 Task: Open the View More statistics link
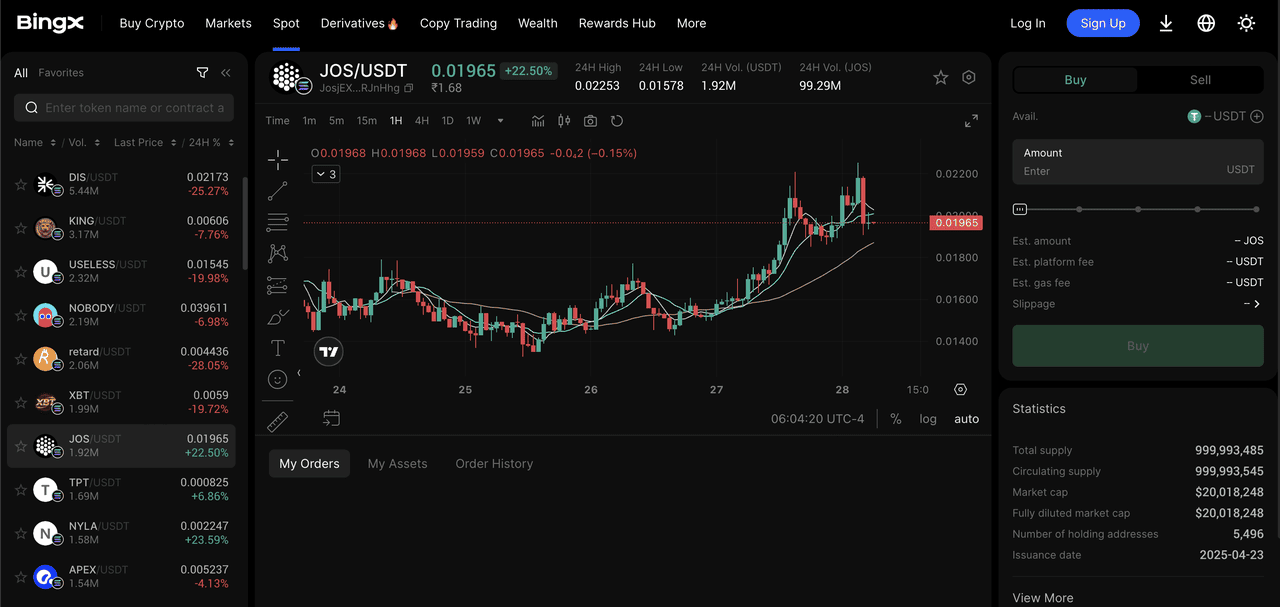point(1043,598)
